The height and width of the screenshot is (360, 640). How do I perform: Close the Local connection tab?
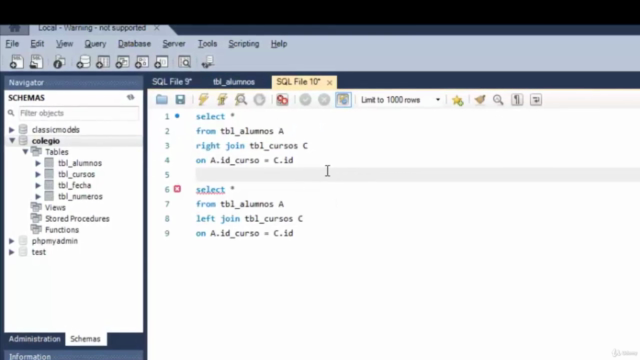coord(157,28)
